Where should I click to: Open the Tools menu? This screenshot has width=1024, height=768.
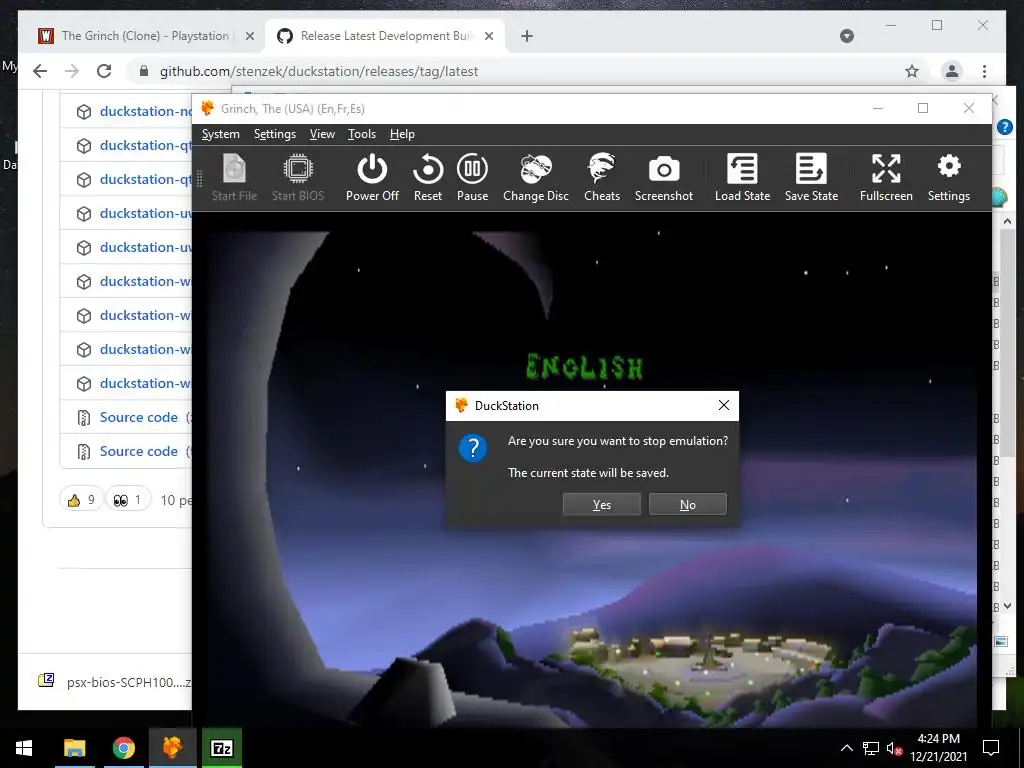(362, 134)
